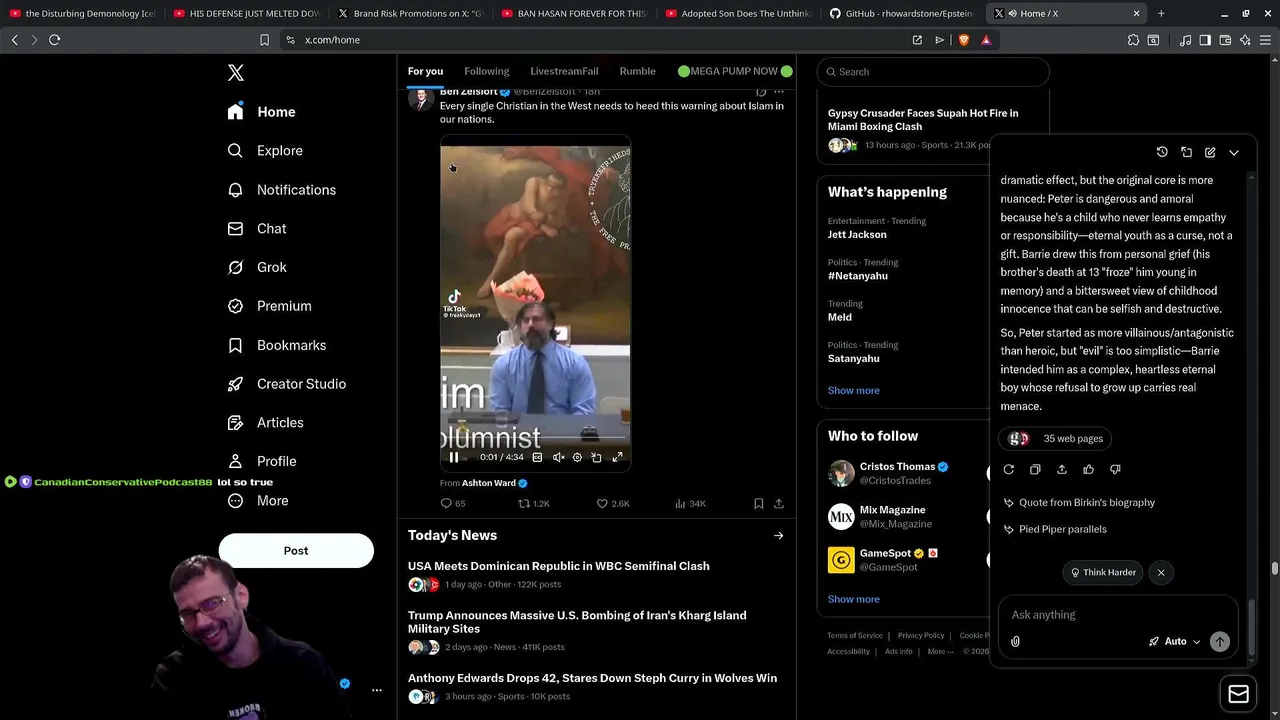Pause the playing video
This screenshot has height=720, width=1280.
tap(454, 457)
